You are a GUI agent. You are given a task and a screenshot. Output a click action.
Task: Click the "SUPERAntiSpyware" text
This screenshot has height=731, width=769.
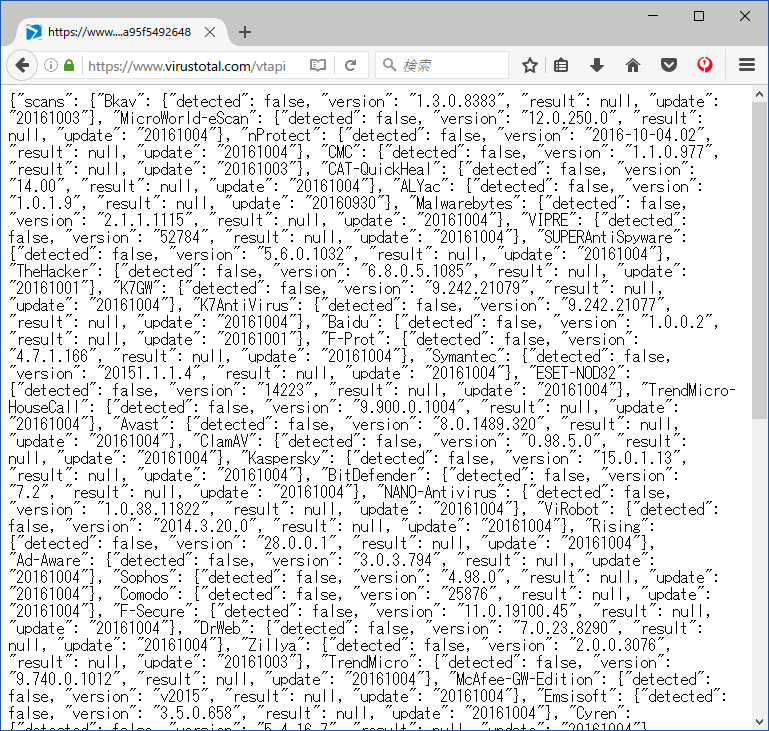[608, 237]
